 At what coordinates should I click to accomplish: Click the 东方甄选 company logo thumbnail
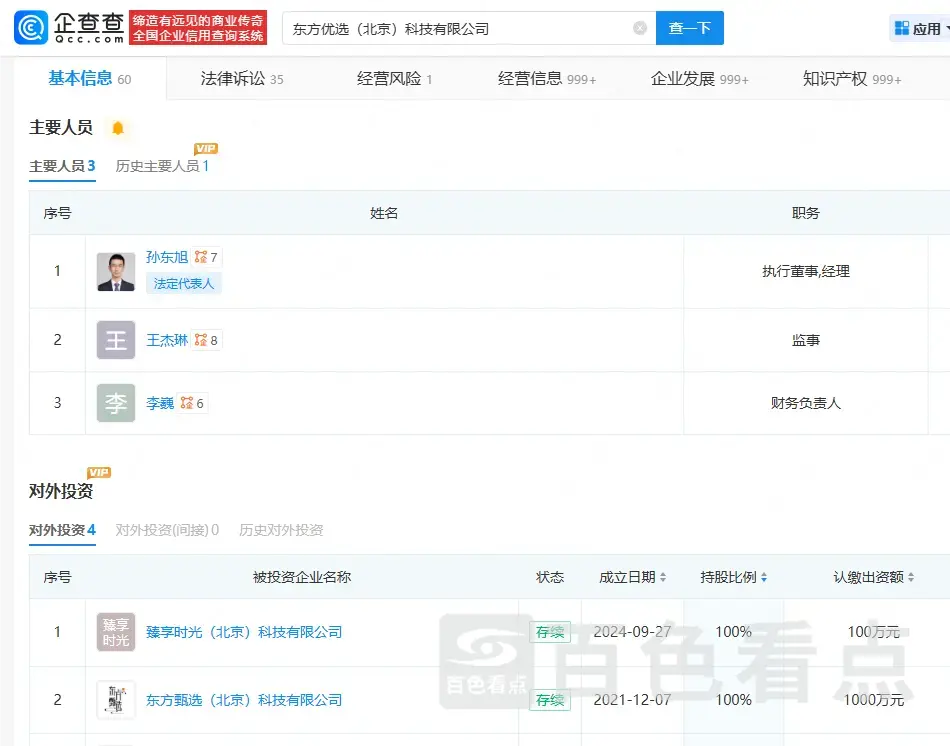116,700
